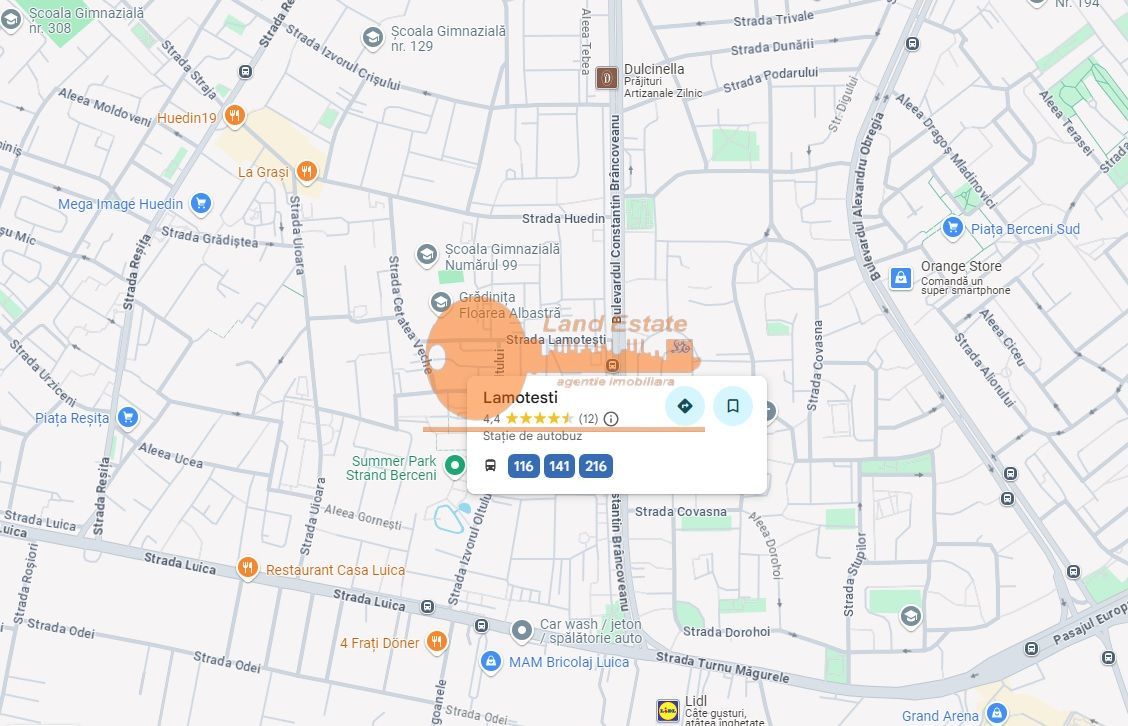Select bus line 141 badge
This screenshot has width=1128, height=726.
(559, 466)
